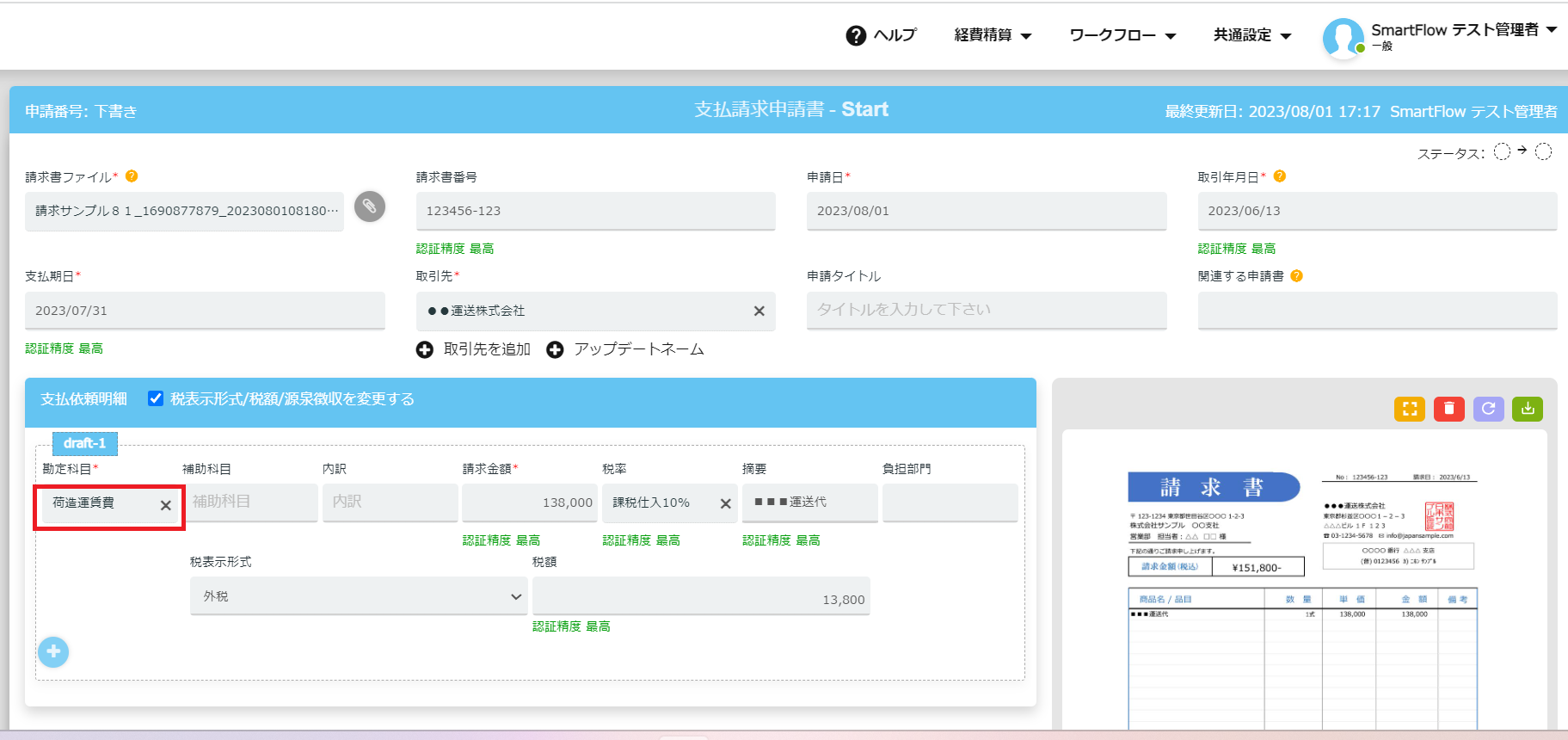Click the user avatar icon
Viewport: 1568px width, 740px height.
pos(1344,39)
